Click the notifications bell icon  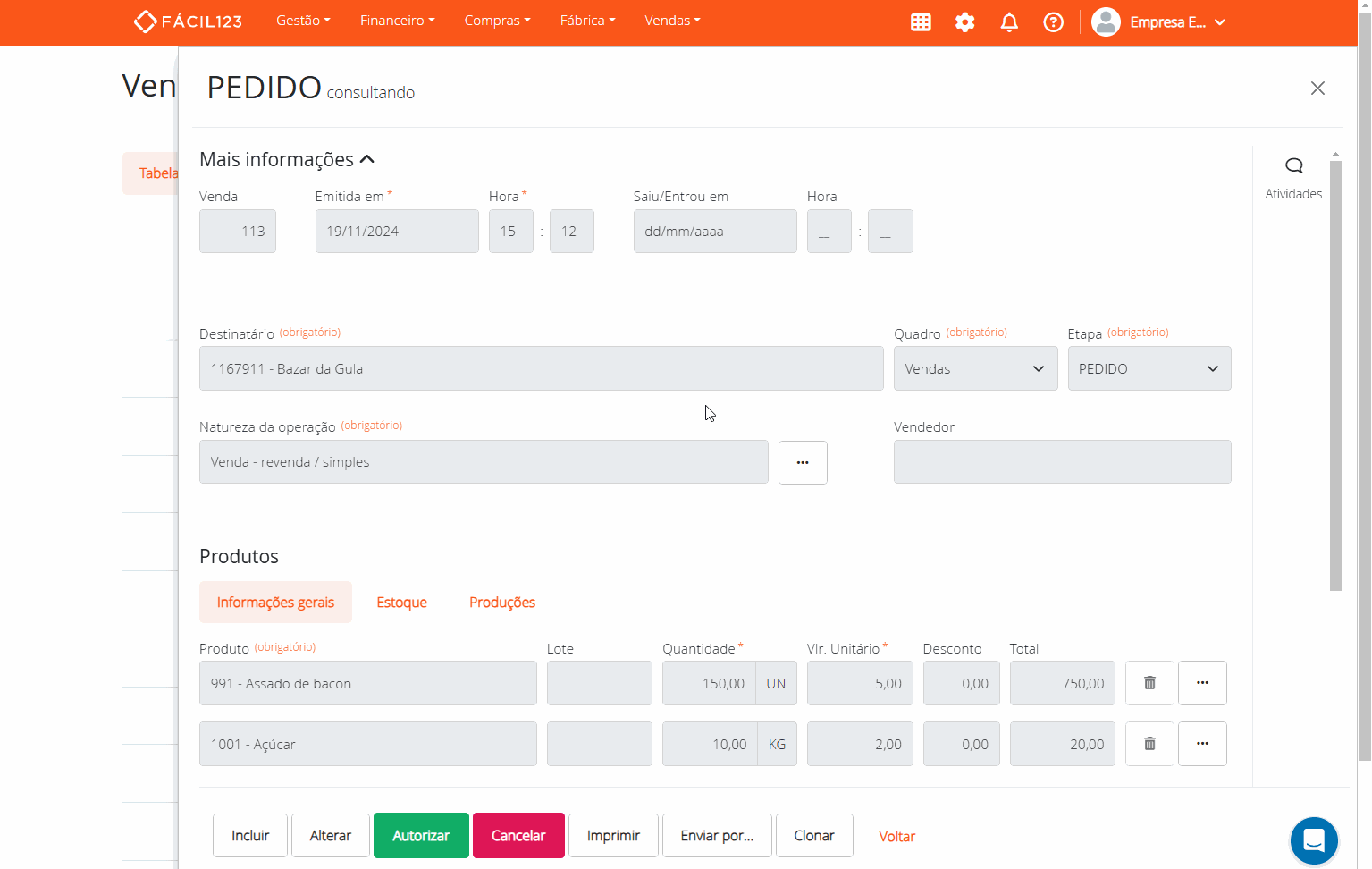tap(1009, 22)
